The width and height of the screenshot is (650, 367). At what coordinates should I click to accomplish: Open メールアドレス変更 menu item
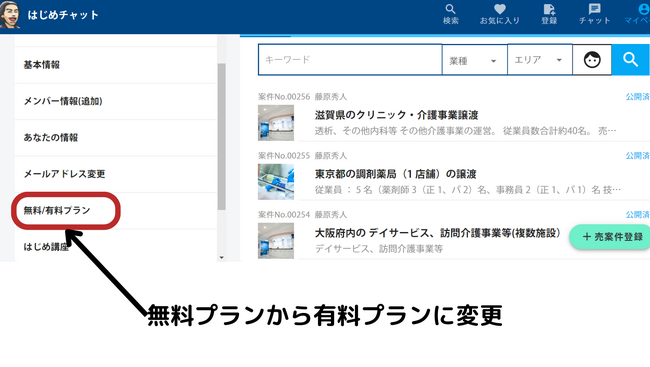click(116, 174)
